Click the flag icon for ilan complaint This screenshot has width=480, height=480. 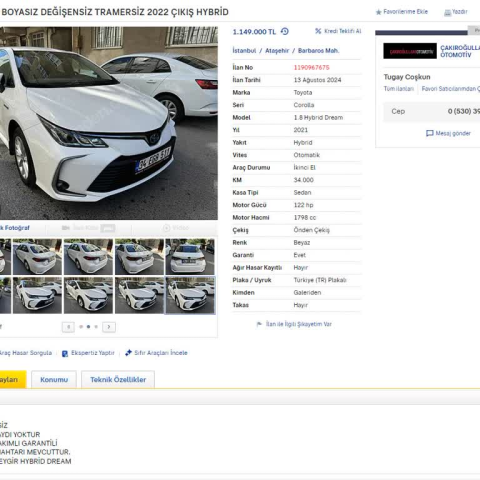(x=259, y=324)
